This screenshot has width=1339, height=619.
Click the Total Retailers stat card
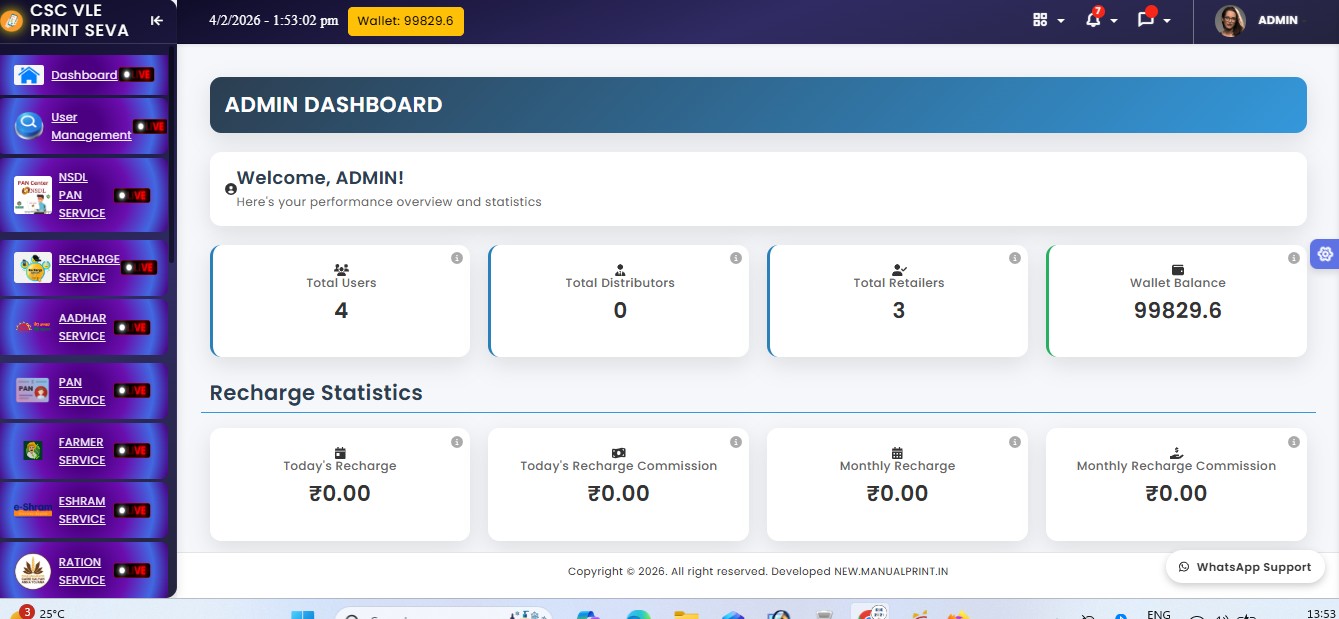(x=897, y=301)
